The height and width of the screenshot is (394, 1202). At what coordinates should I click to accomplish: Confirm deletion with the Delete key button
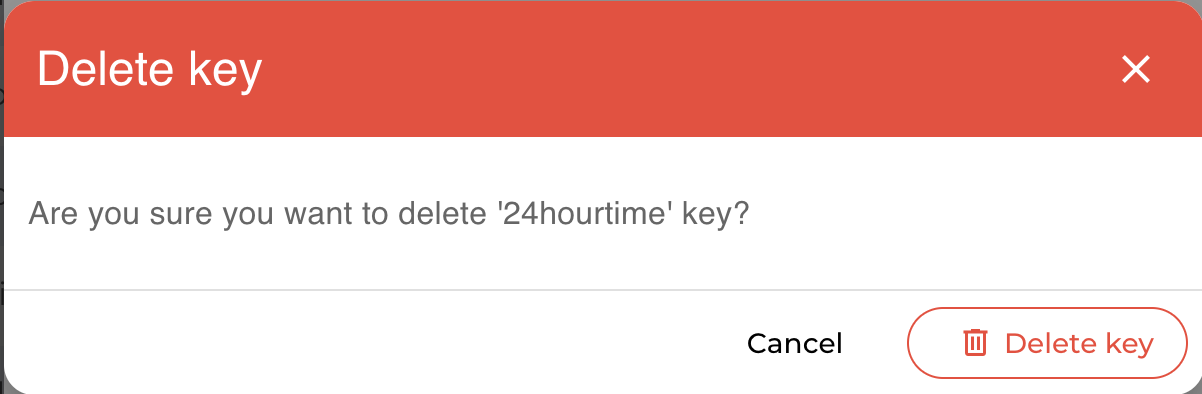pos(1046,343)
